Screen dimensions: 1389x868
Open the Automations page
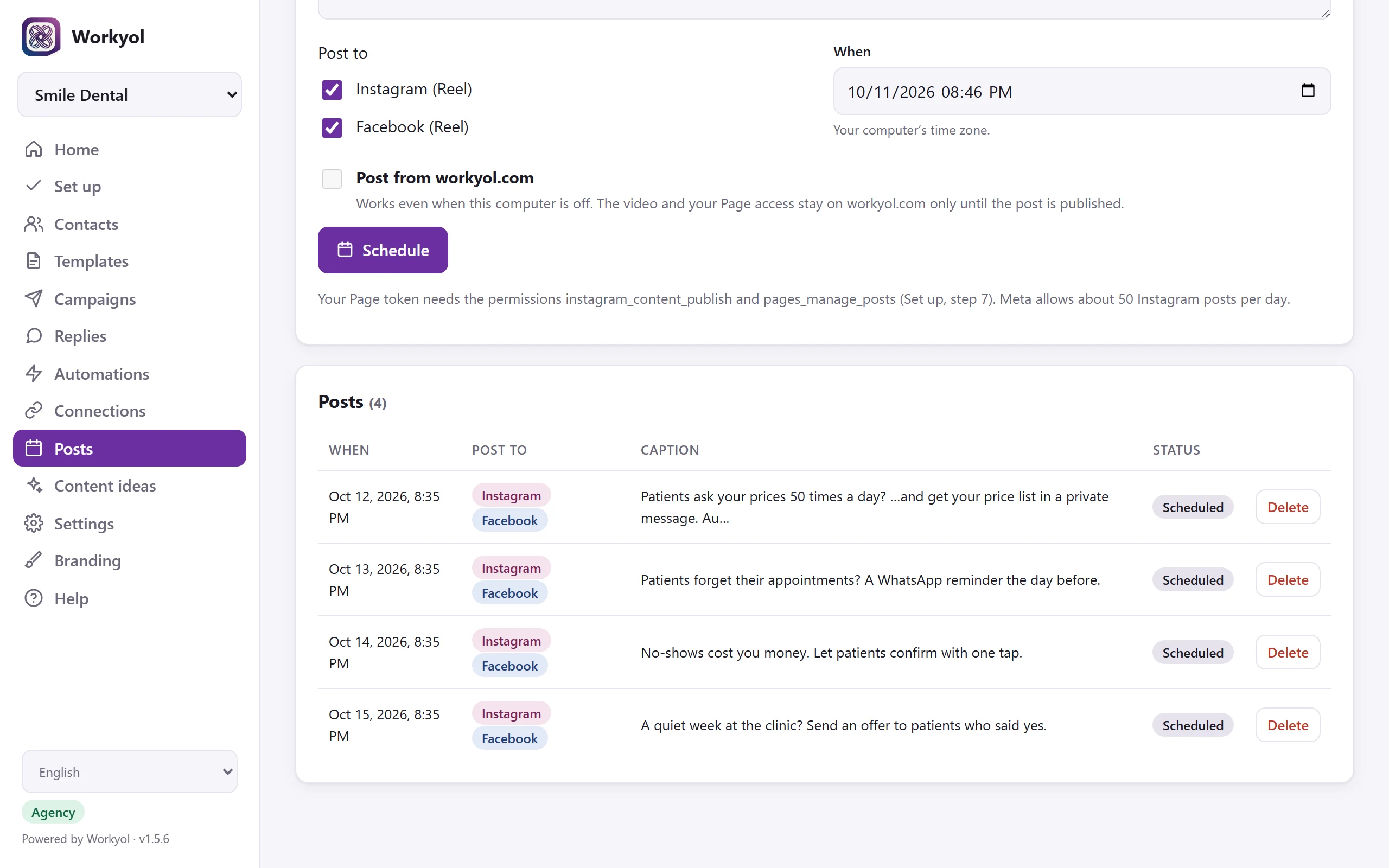point(130,374)
